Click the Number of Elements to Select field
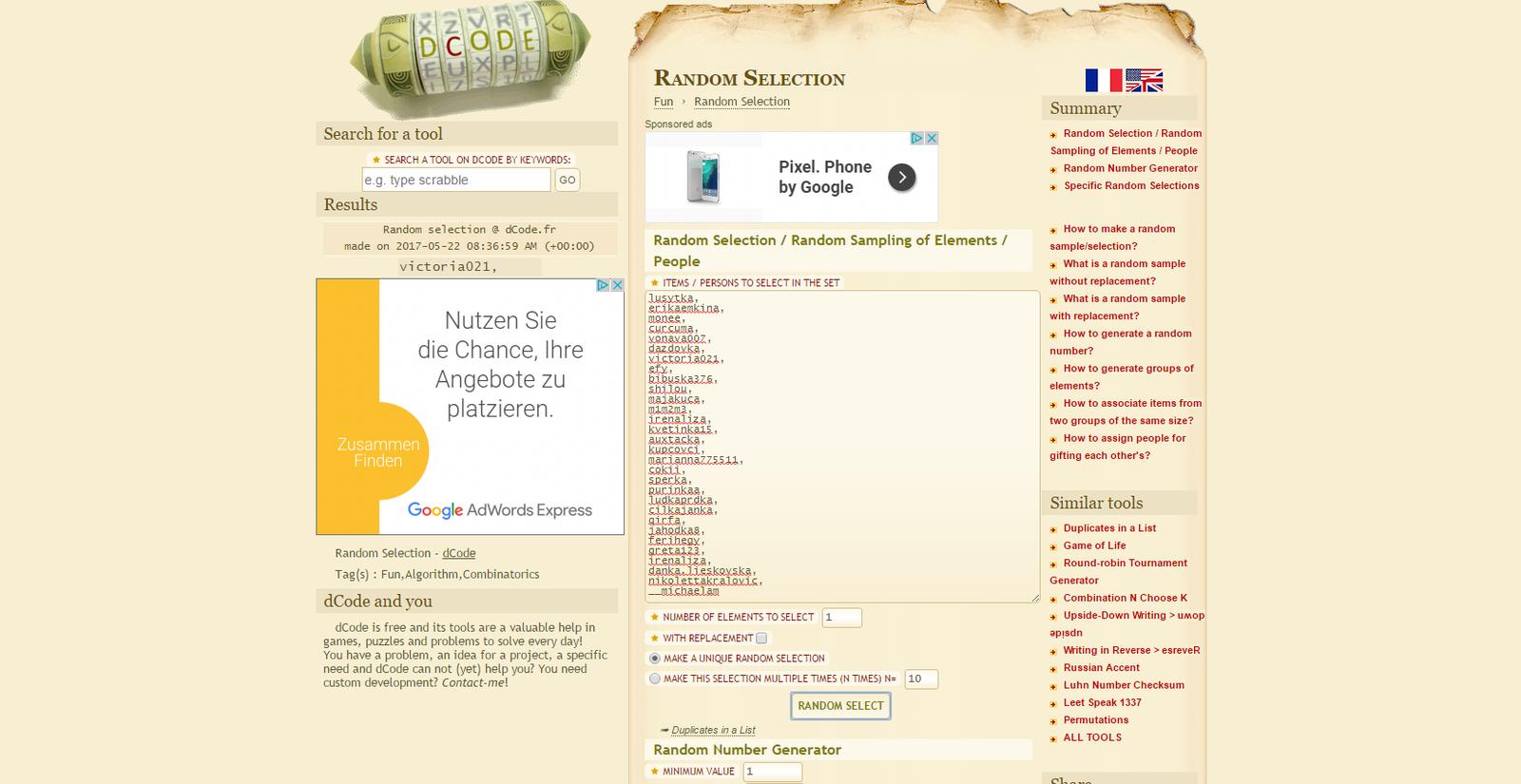This screenshot has width=1521, height=784. [841, 618]
